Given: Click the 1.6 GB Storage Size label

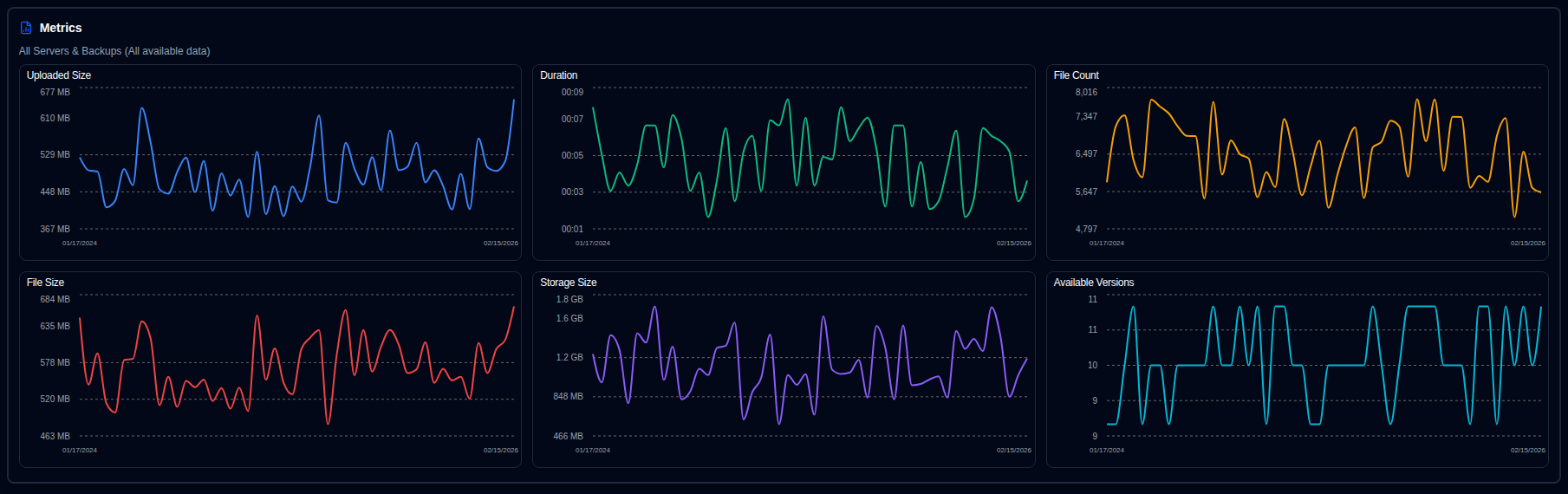Looking at the screenshot, I should [569, 318].
